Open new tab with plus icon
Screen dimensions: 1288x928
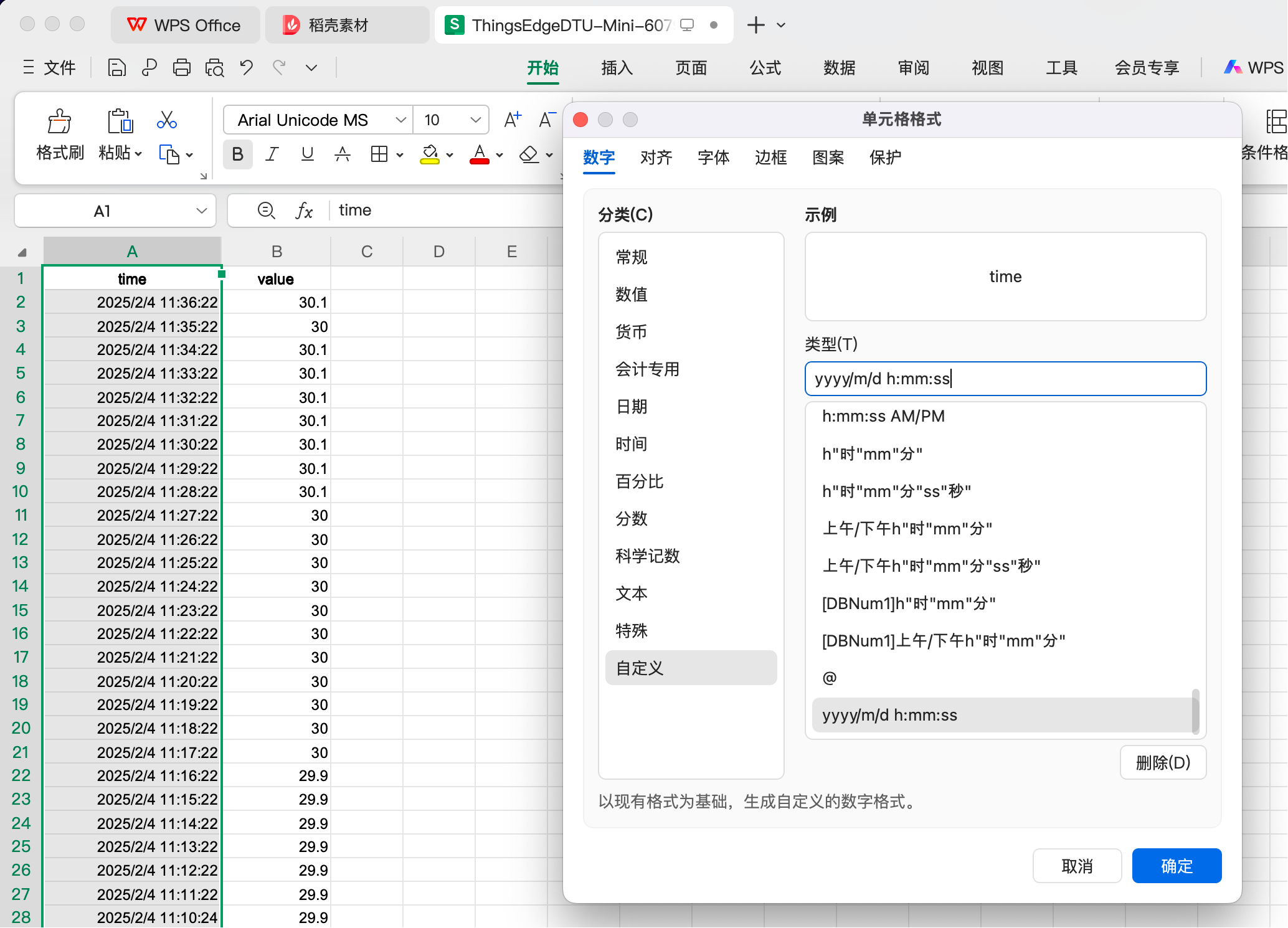755,25
